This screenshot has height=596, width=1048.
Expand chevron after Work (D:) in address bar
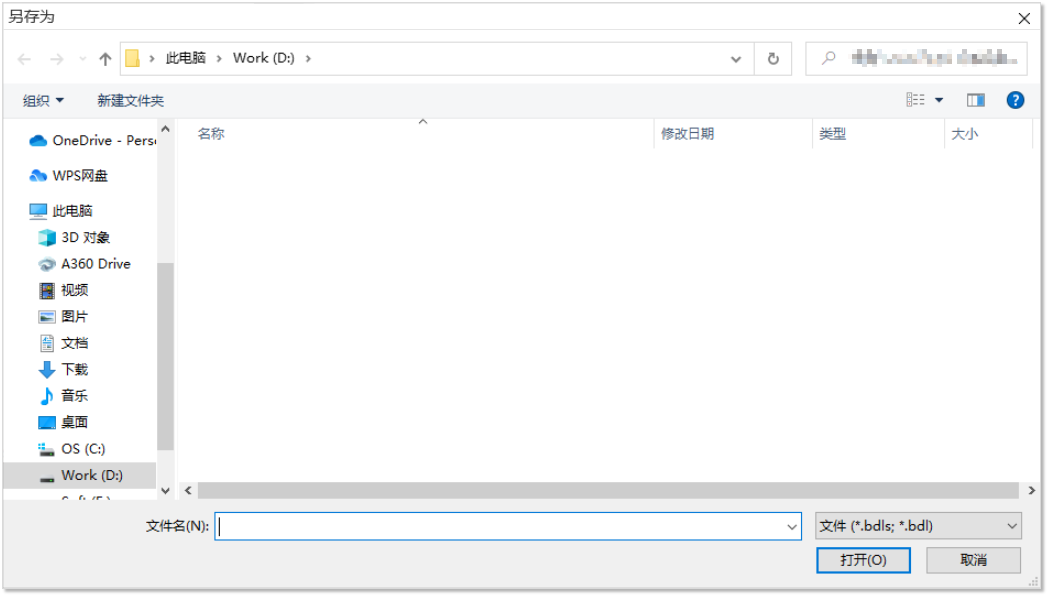point(308,59)
